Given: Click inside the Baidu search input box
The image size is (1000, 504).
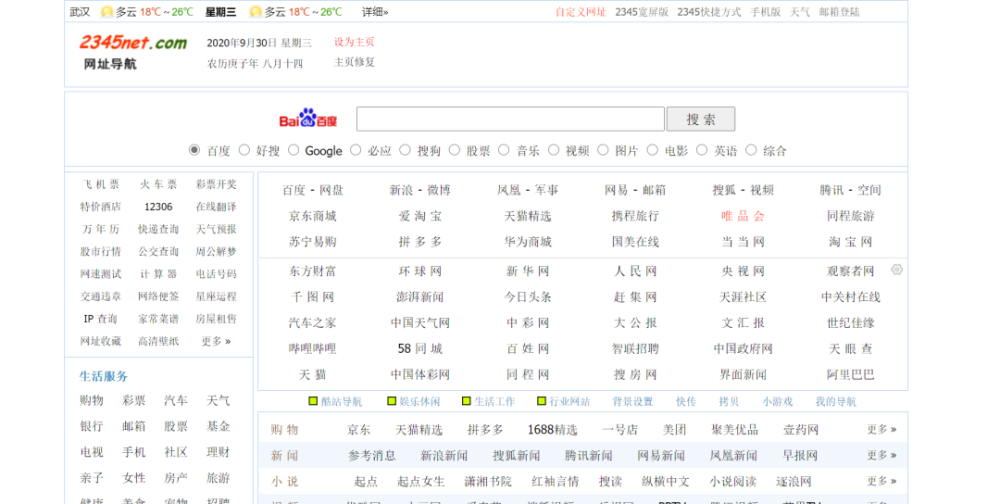Looking at the screenshot, I should pos(510,119).
